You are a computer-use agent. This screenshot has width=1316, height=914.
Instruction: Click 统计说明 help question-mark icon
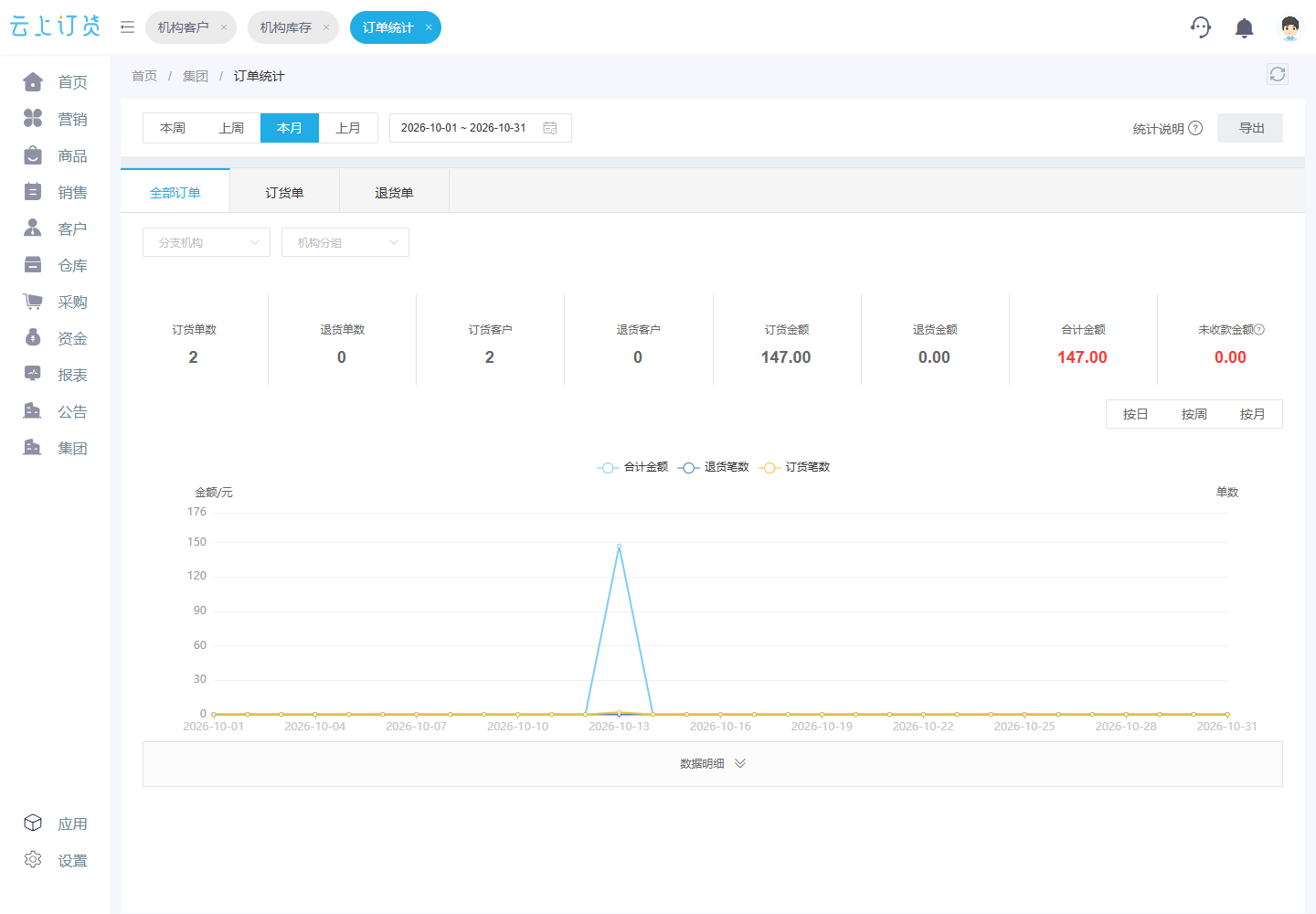pos(1195,128)
